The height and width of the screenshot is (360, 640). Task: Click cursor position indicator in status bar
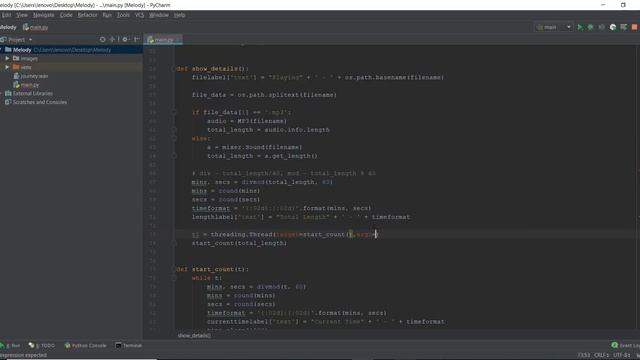coord(584,356)
